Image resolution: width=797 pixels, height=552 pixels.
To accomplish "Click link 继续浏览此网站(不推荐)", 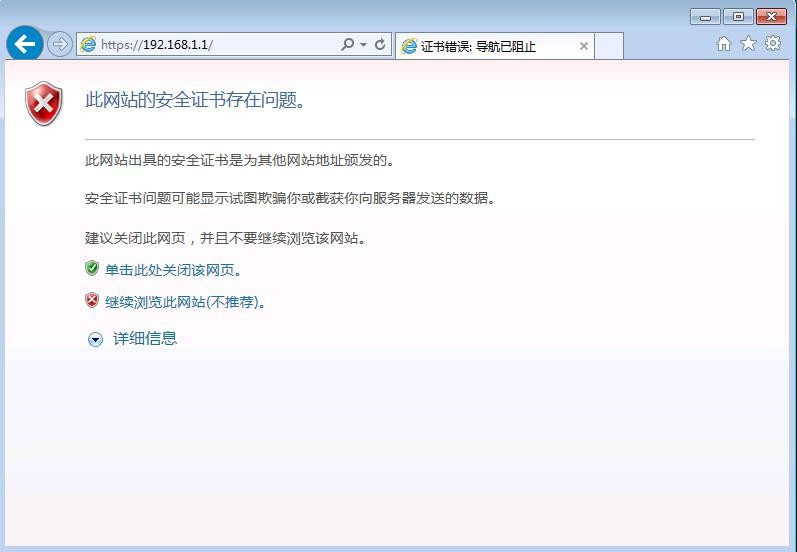I will pos(185,302).
